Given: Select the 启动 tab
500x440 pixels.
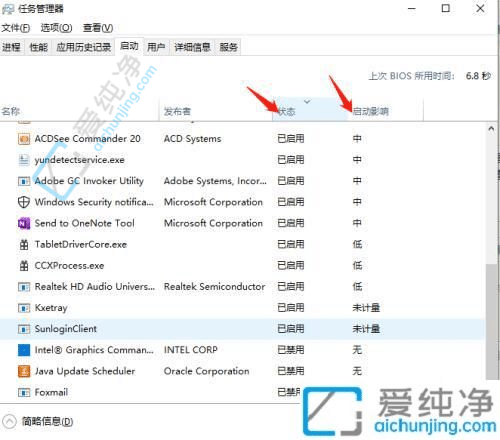Looking at the screenshot, I should tap(129, 46).
